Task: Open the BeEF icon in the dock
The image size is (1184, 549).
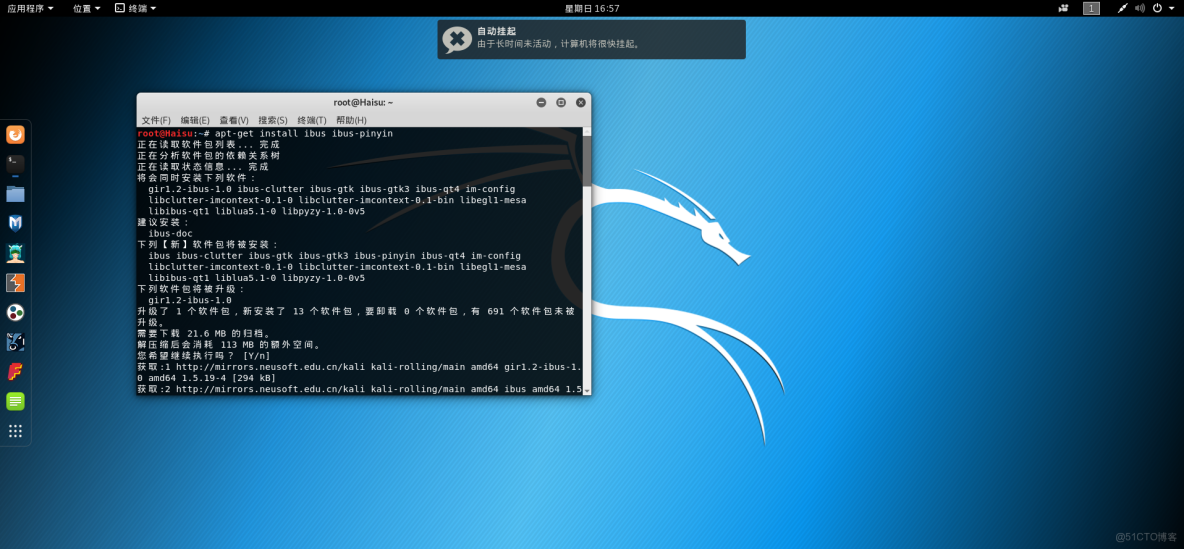Action: [x=15, y=341]
